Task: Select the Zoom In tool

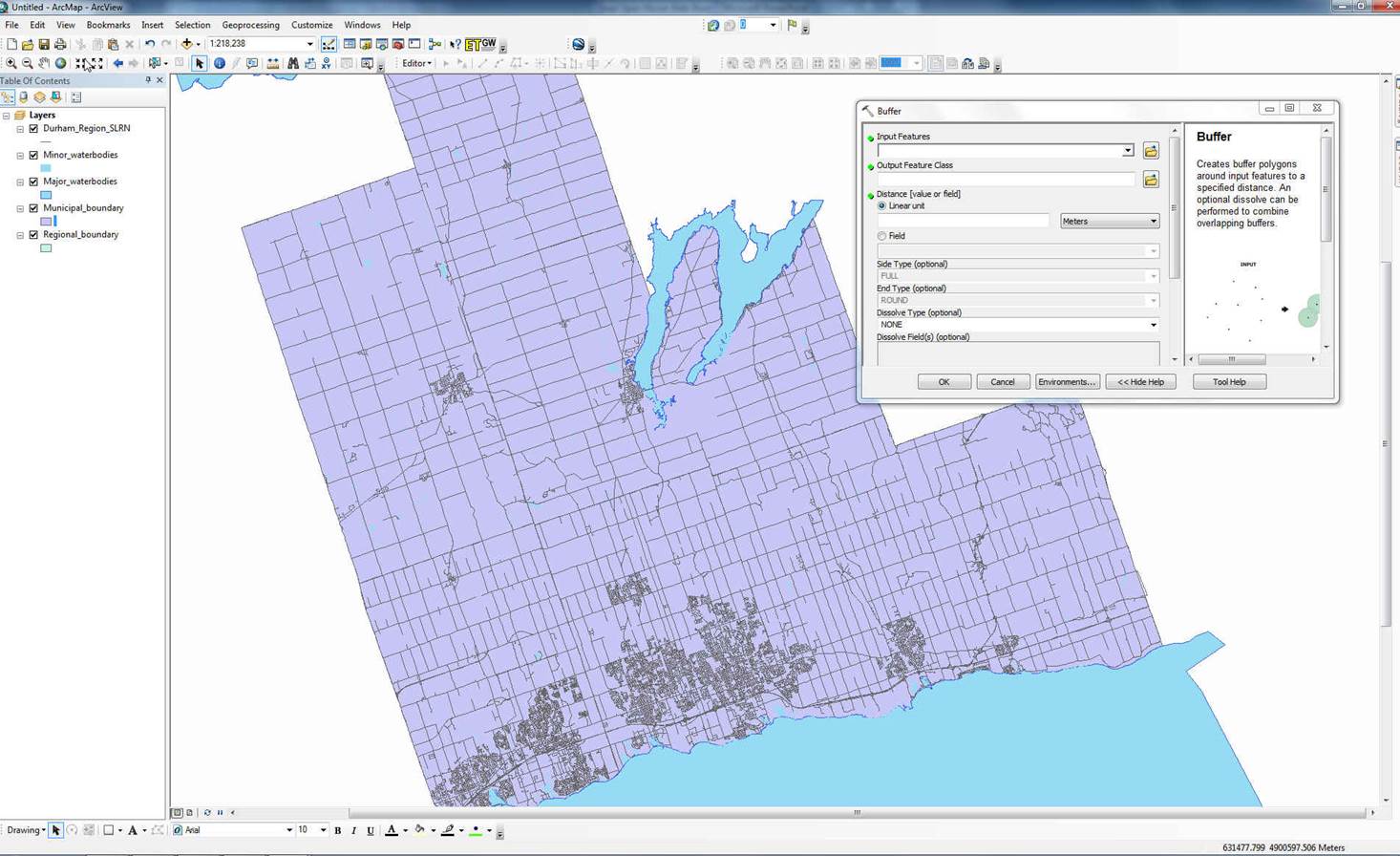Action: point(11,64)
